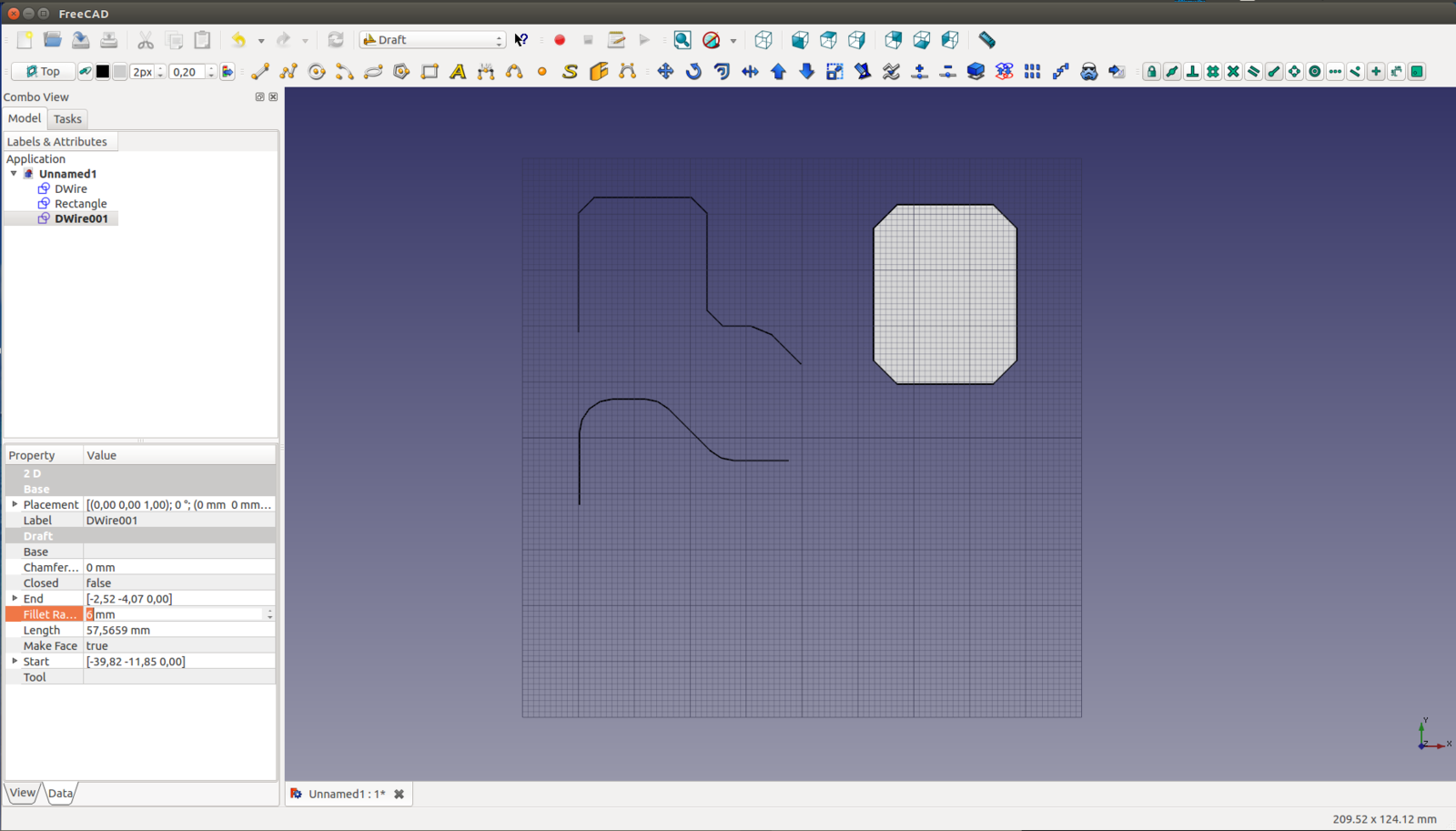The image size is (1456, 831).
Task: Select the Draft Text tool
Action: click(x=458, y=72)
